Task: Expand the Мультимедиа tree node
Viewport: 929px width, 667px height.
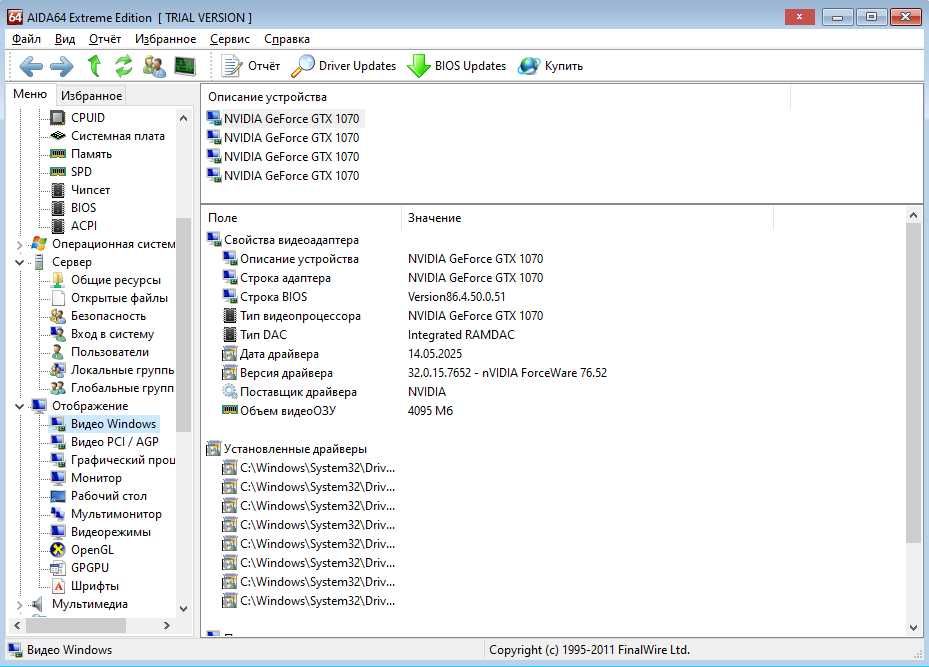Action: pyautogui.click(x=20, y=604)
